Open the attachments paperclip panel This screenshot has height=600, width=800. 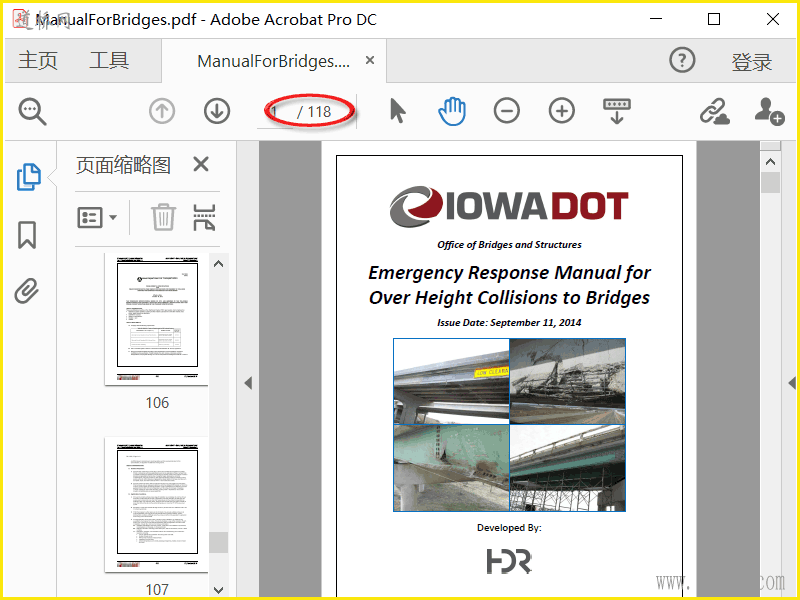[27, 291]
